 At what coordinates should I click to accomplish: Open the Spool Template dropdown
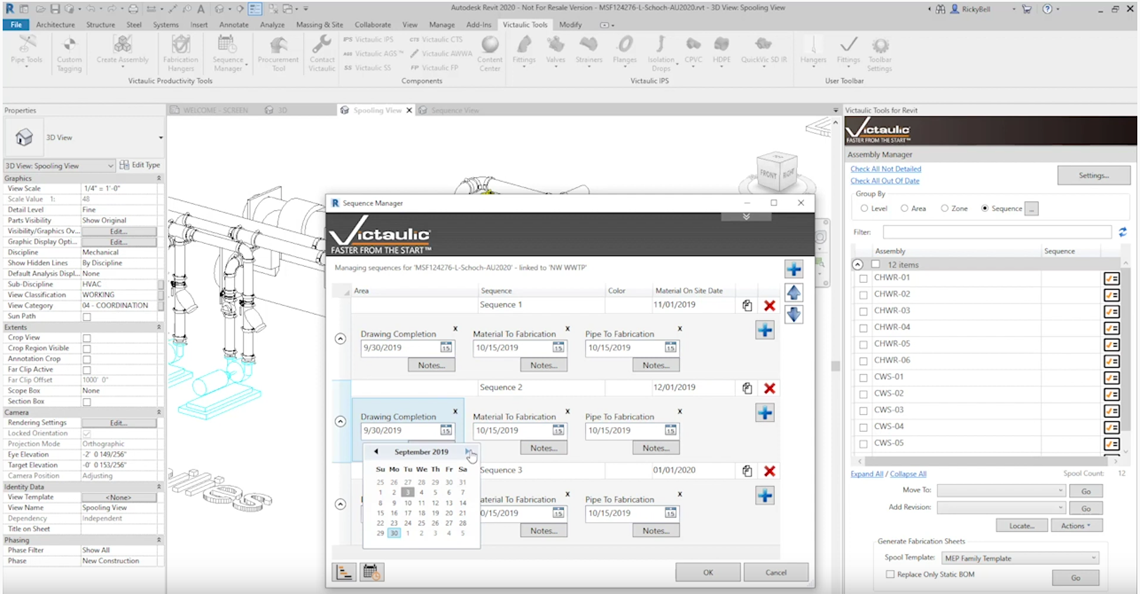[1020, 558]
